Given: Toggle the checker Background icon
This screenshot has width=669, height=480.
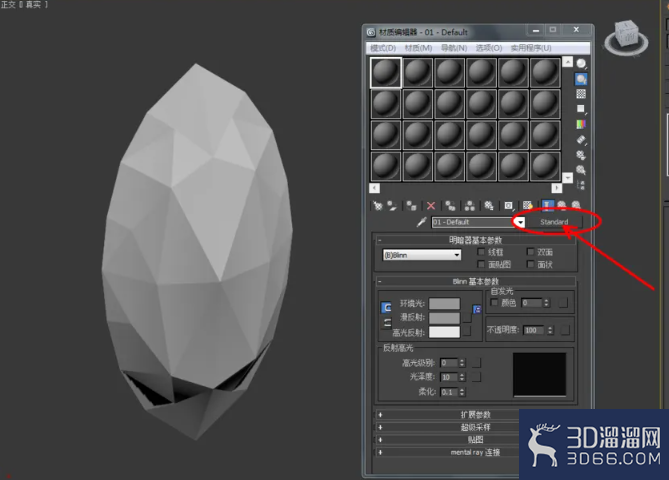Looking at the screenshot, I should click(x=581, y=94).
